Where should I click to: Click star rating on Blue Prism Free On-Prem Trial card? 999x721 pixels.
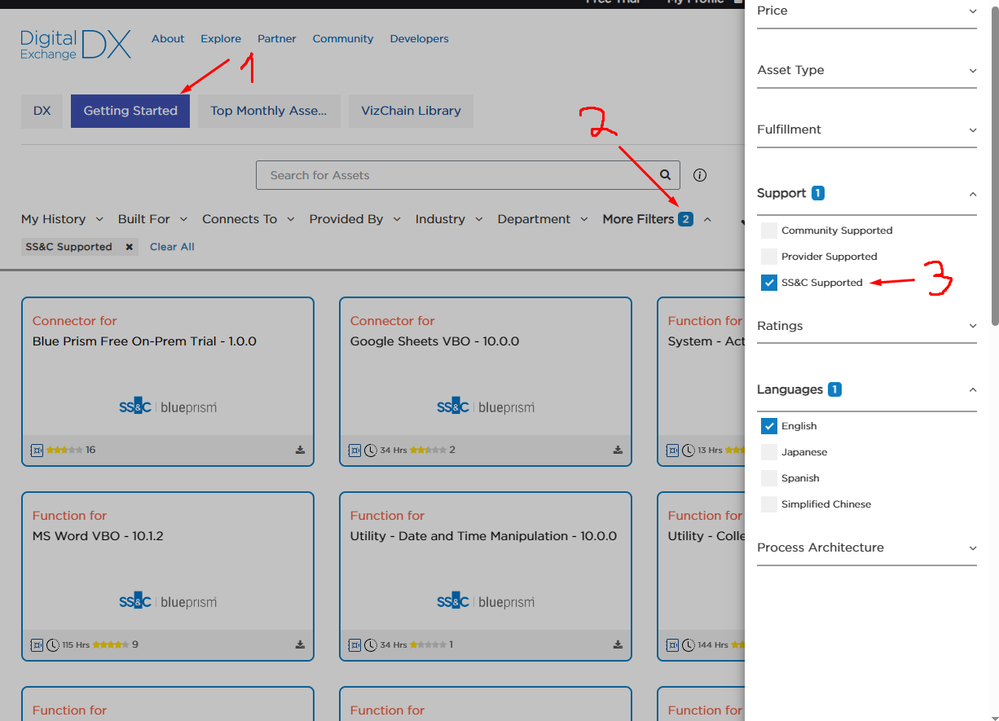(x=64, y=450)
